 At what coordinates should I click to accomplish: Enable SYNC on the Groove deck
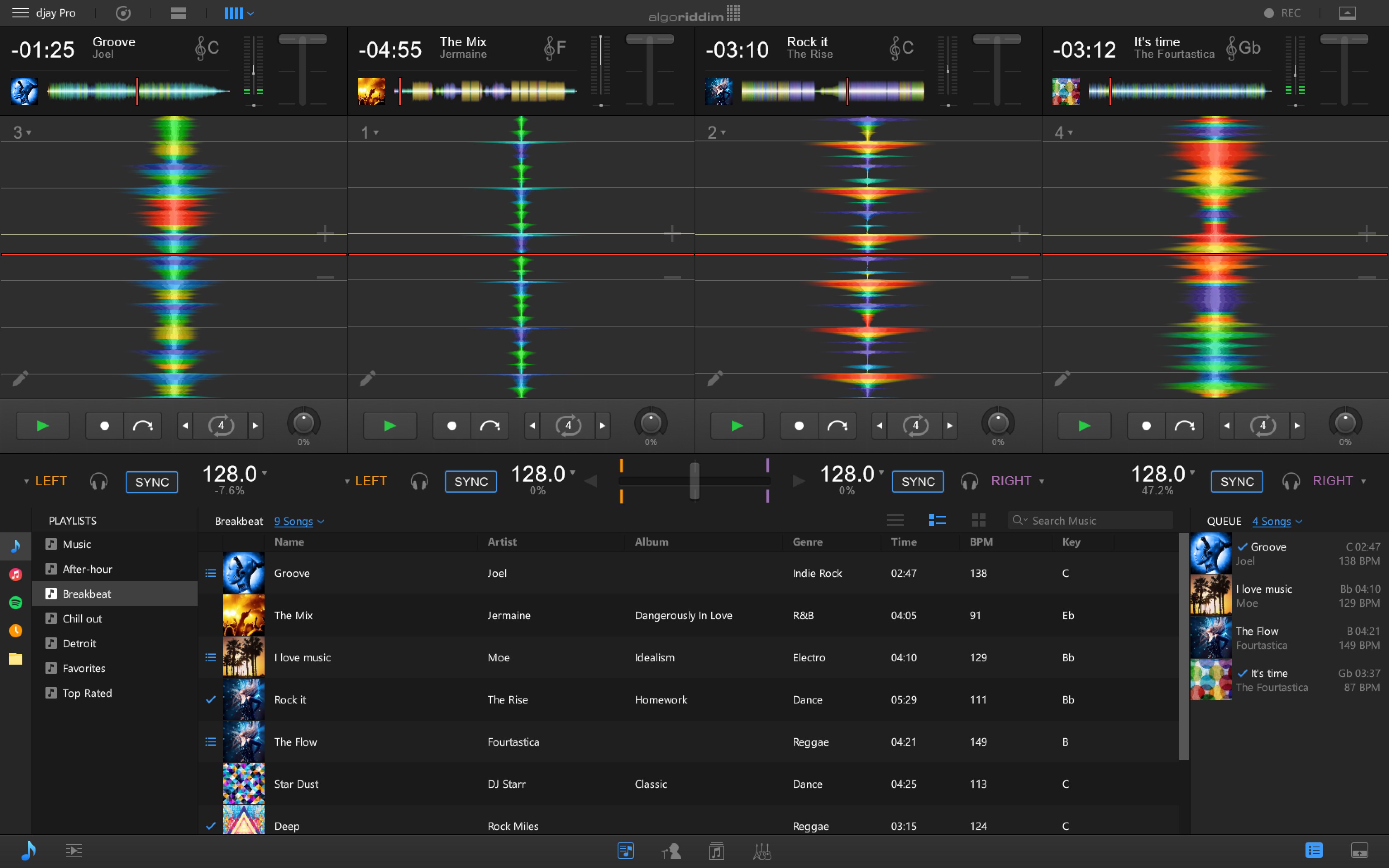point(152,482)
